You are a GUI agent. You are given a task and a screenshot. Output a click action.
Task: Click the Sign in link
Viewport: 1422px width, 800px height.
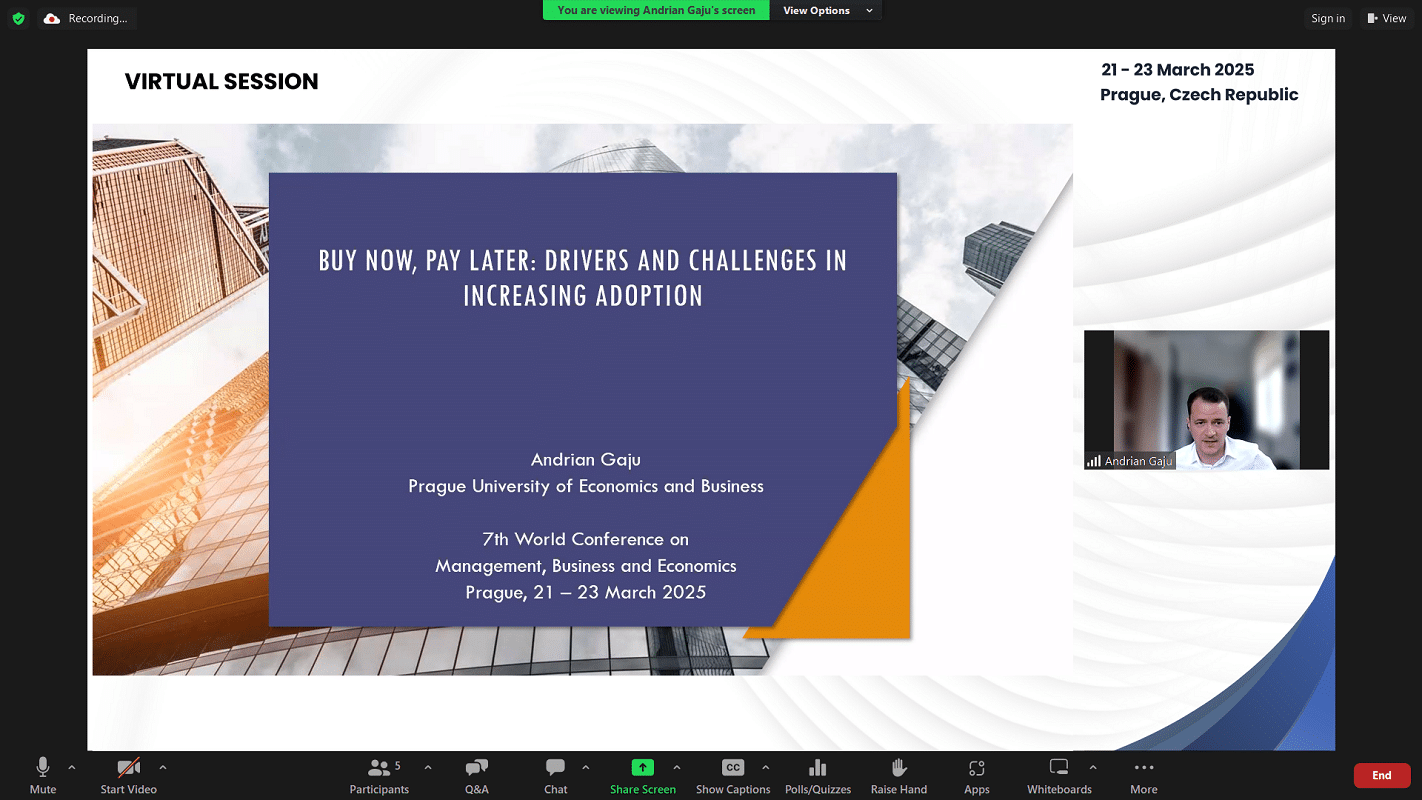[1328, 18]
